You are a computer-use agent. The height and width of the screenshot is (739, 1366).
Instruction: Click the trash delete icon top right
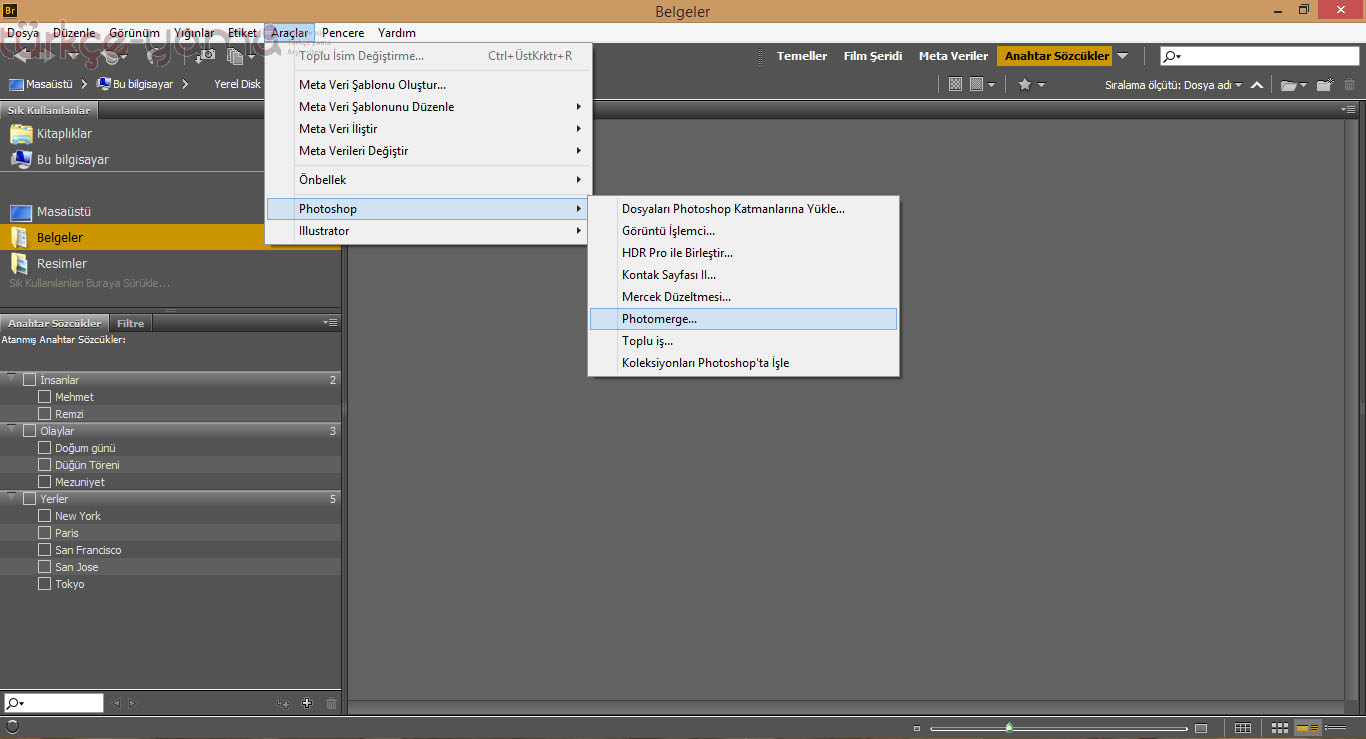coord(1350,85)
